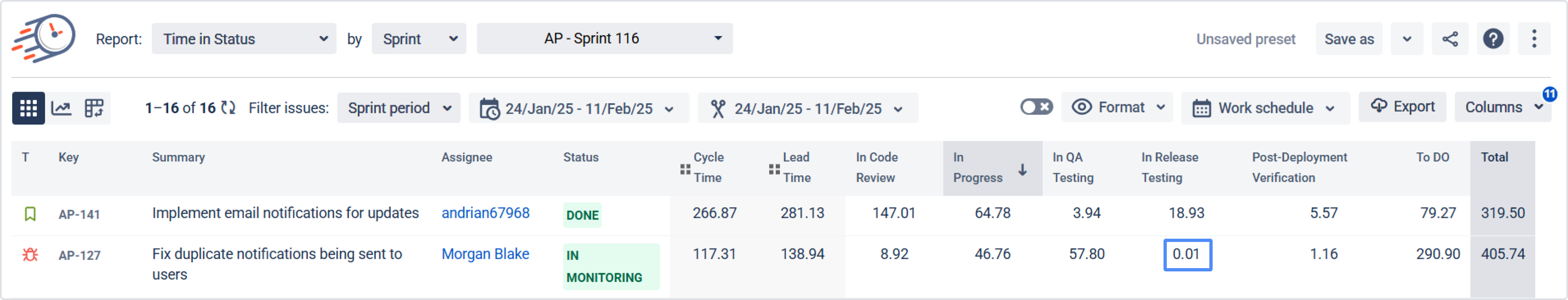
Task: Open the Columns selector
Action: coord(1501,107)
